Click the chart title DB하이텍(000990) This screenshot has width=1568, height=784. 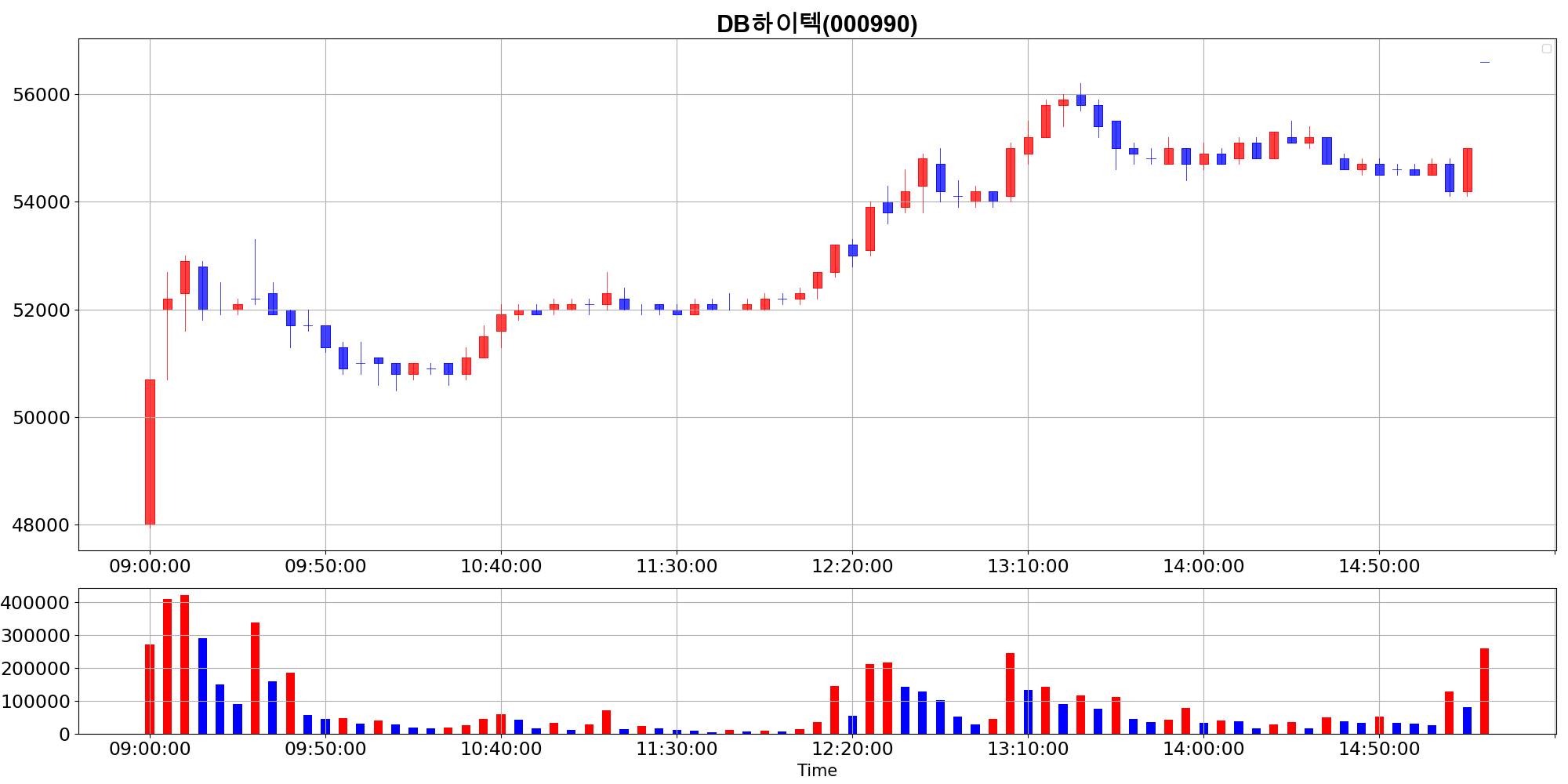click(817, 24)
